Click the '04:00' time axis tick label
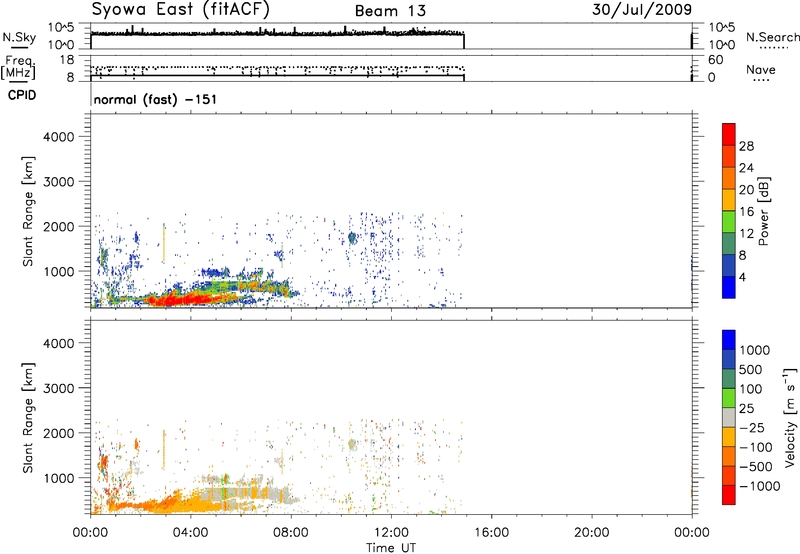This screenshot has height=554, width=800. pos(190,533)
